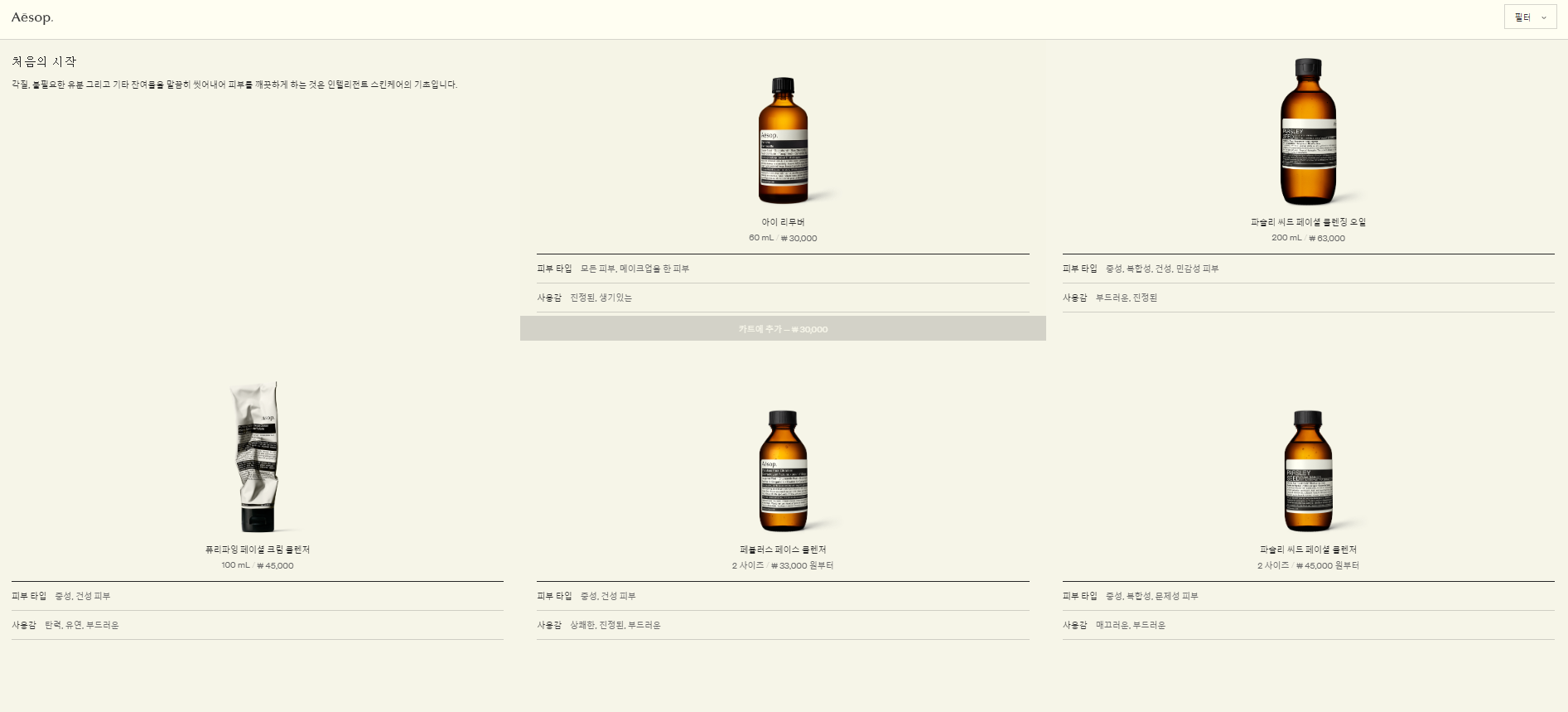
Task: Select the 60 mL / ₩30,000 price text
Action: (783, 238)
